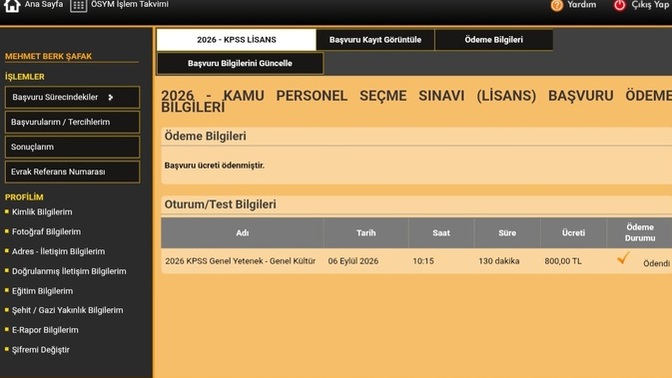This screenshot has width=672, height=378.
Task: Click the Süre column header
Action: 507,233
